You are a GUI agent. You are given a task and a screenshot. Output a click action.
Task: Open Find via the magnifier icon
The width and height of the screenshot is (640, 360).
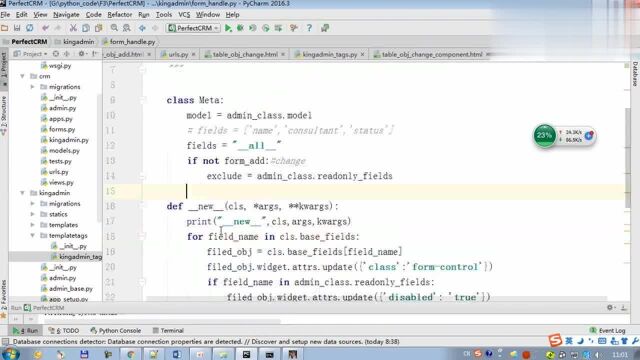(114, 28)
